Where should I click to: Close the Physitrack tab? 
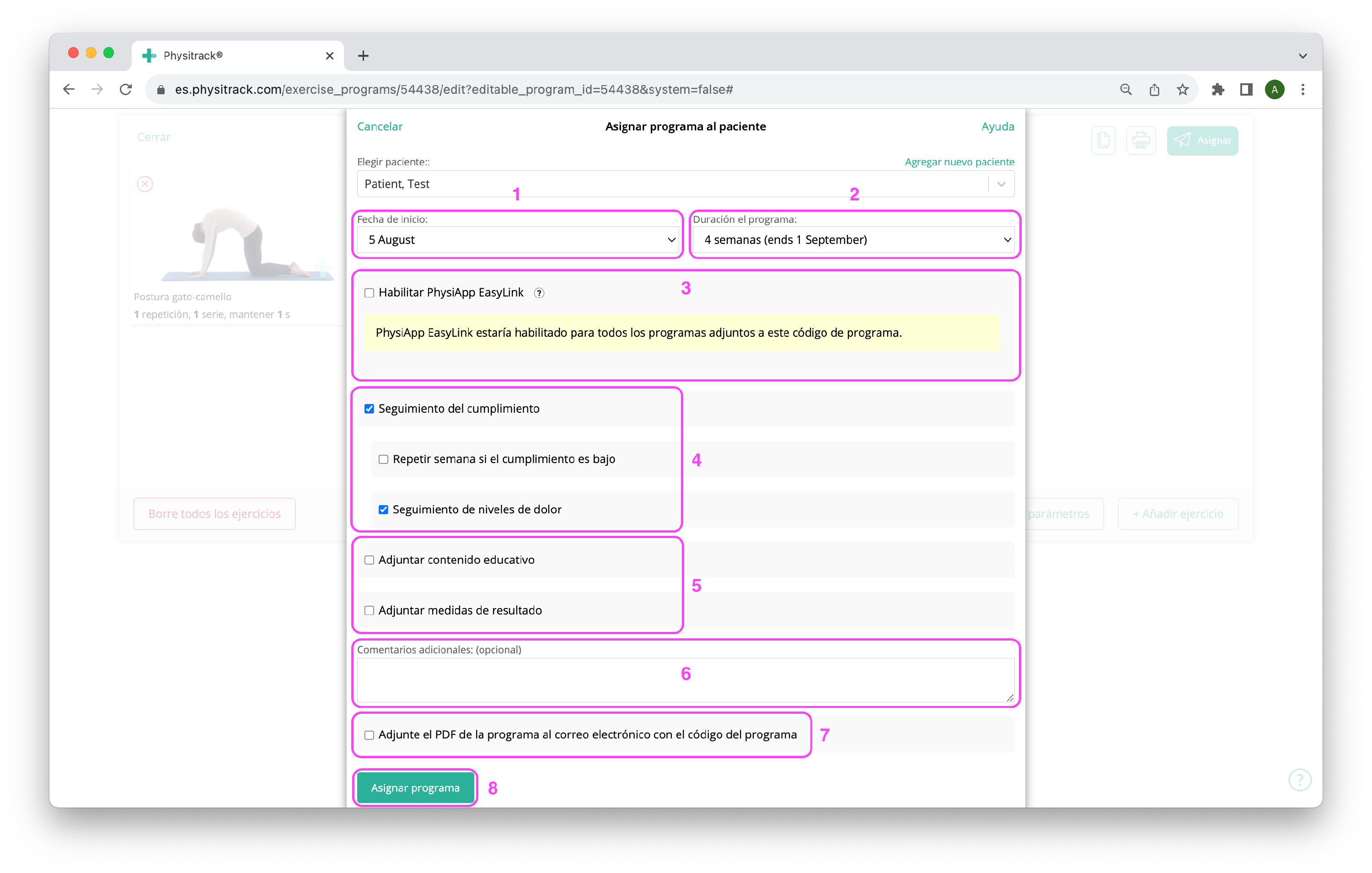click(x=329, y=56)
